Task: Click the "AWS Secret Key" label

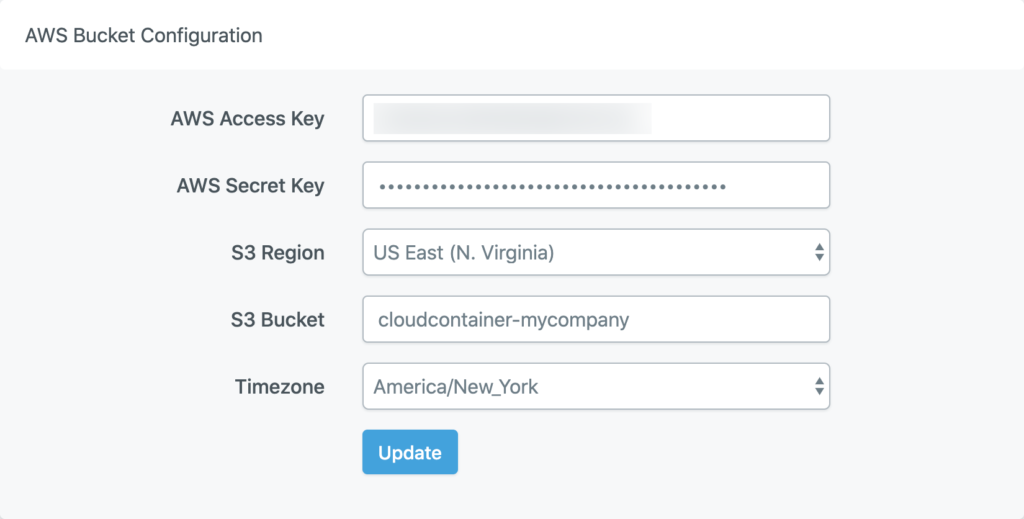Action: pos(250,185)
